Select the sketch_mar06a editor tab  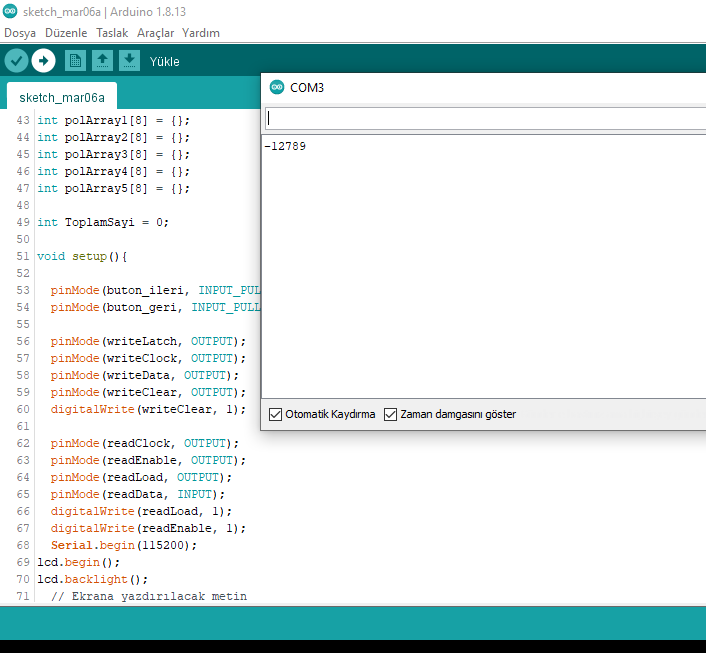click(x=62, y=98)
